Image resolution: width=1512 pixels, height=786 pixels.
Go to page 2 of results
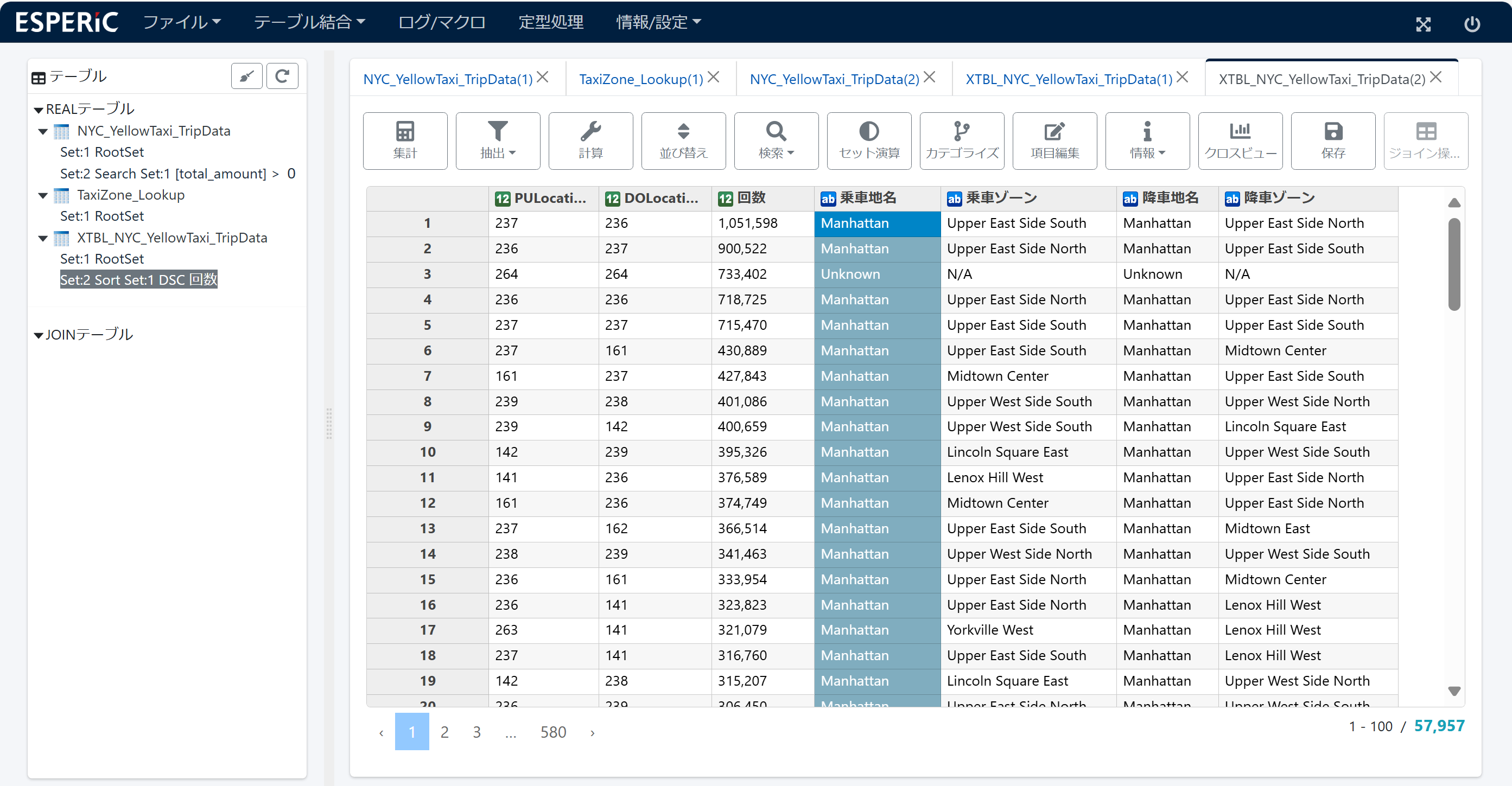[444, 731]
